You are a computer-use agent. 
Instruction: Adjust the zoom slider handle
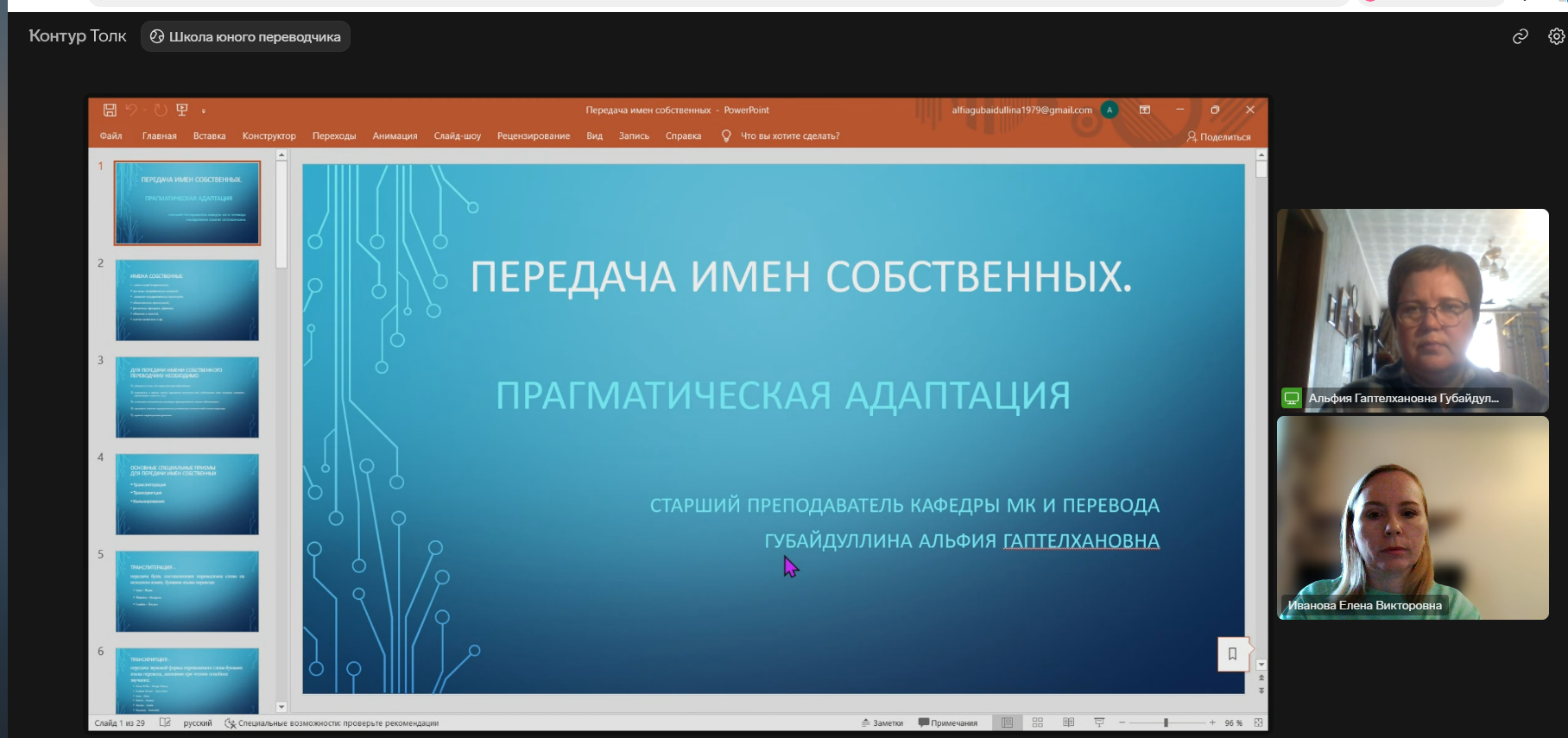1166,722
